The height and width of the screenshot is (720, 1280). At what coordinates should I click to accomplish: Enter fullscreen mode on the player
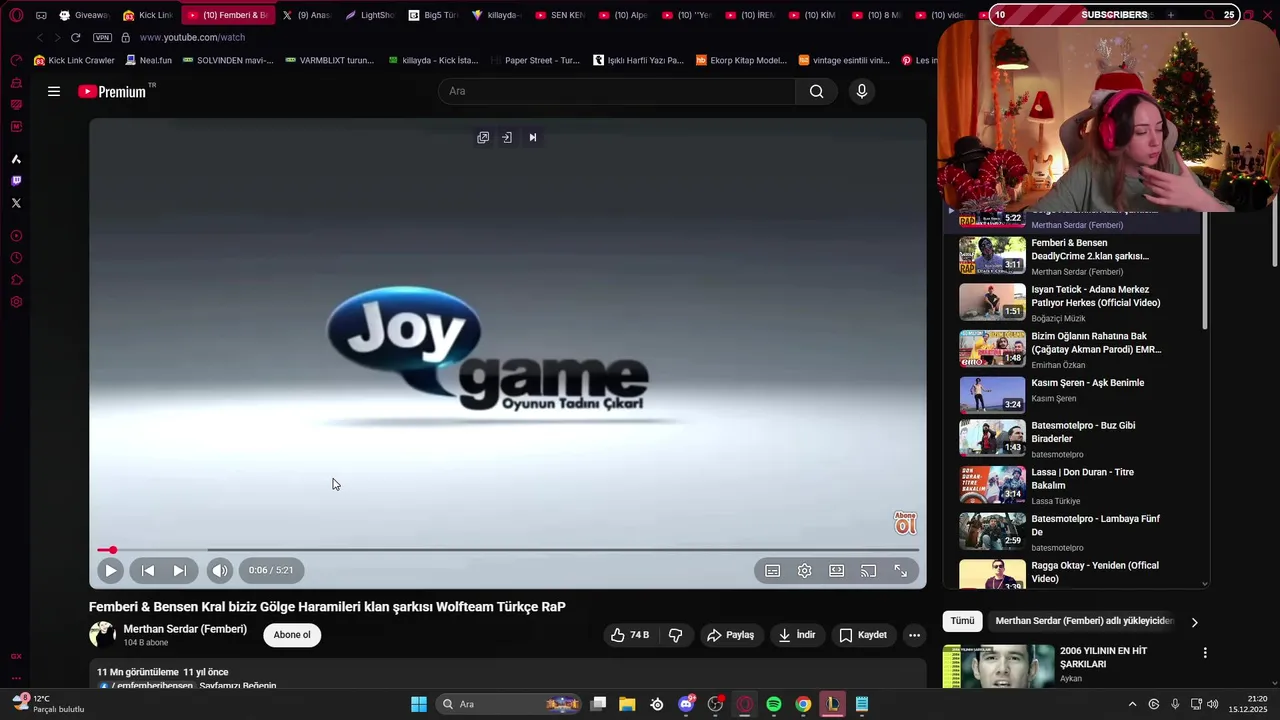point(901,570)
